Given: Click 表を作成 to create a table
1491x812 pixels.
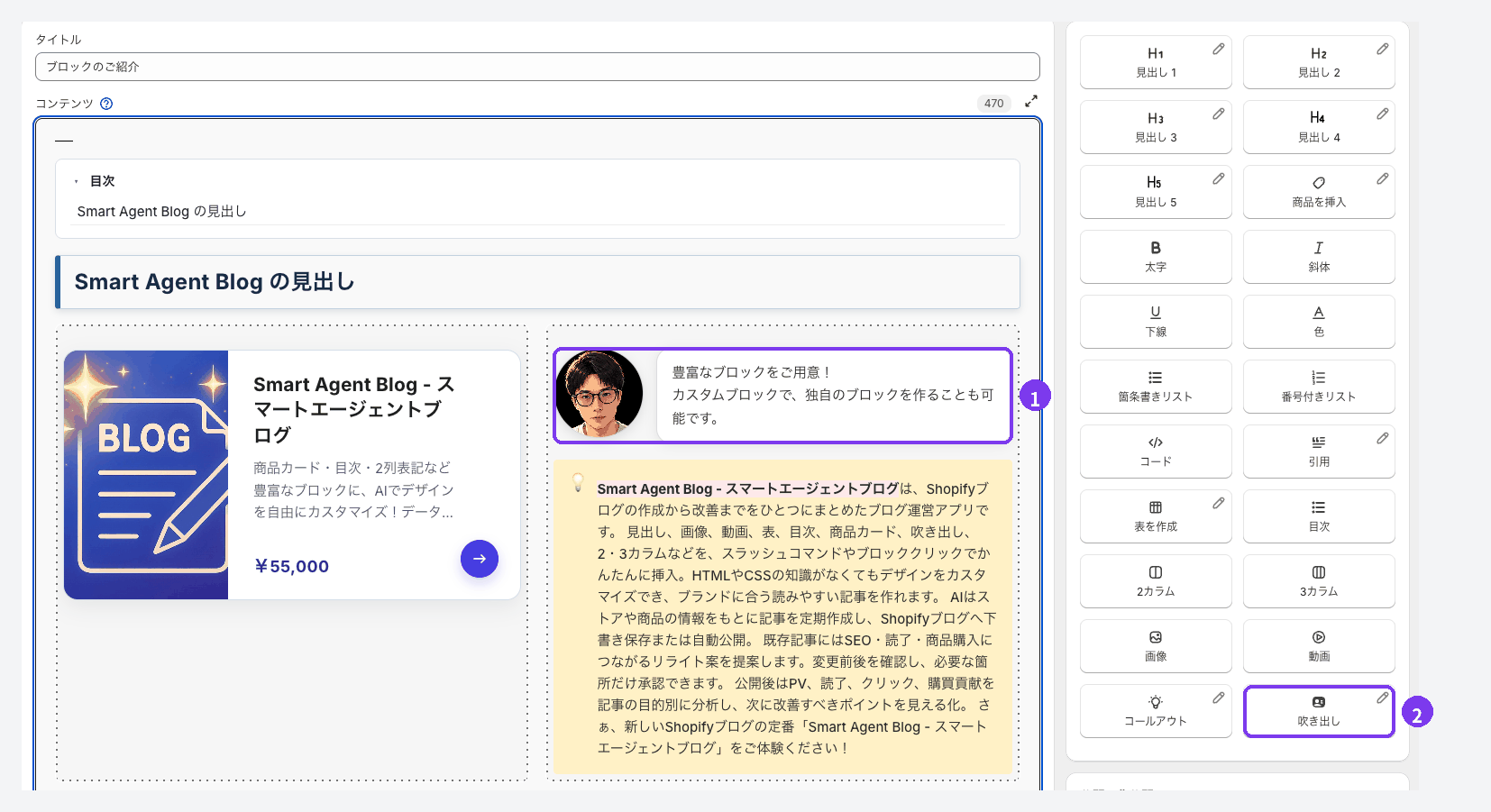Looking at the screenshot, I should 1156,516.
